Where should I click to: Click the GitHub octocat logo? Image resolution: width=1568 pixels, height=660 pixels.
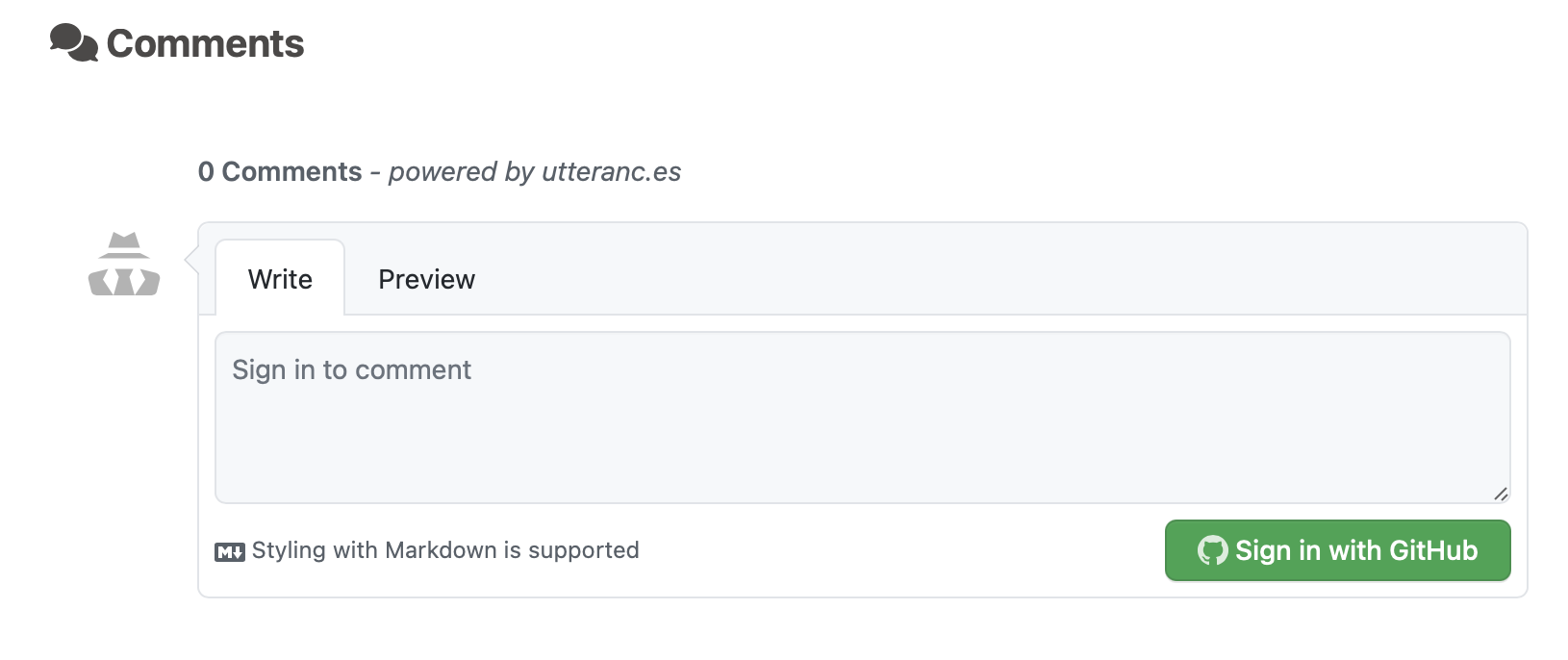(x=1212, y=550)
